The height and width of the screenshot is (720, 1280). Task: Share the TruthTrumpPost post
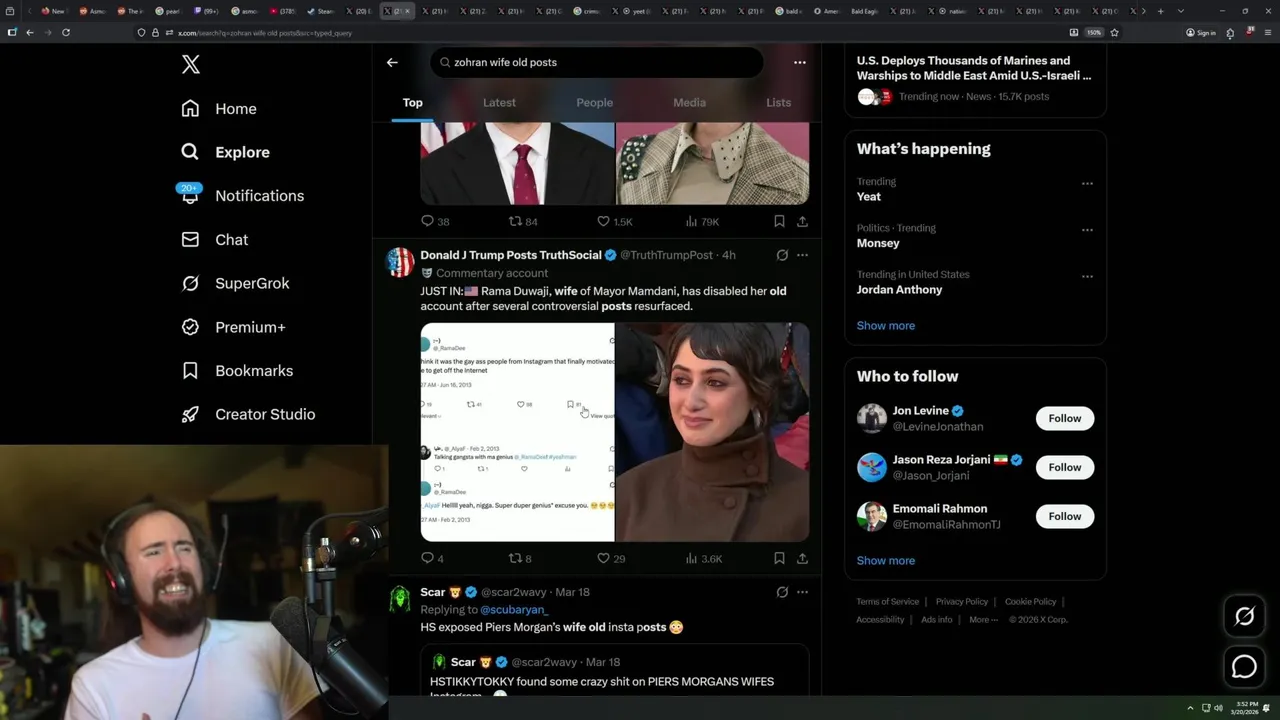pyautogui.click(x=802, y=558)
